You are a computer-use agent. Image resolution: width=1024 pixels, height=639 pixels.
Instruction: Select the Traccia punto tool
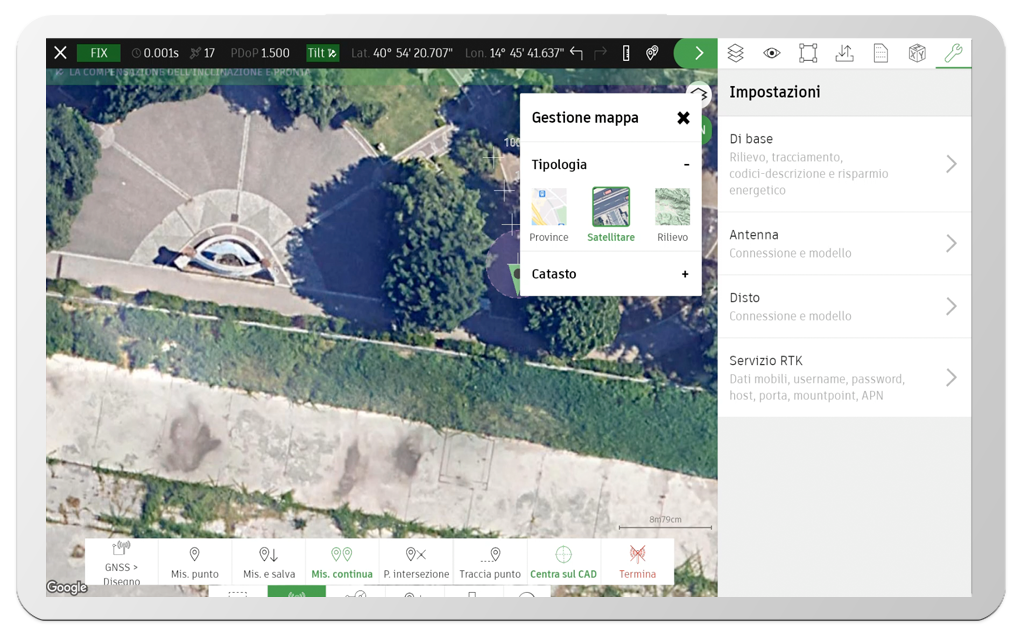click(x=490, y=561)
